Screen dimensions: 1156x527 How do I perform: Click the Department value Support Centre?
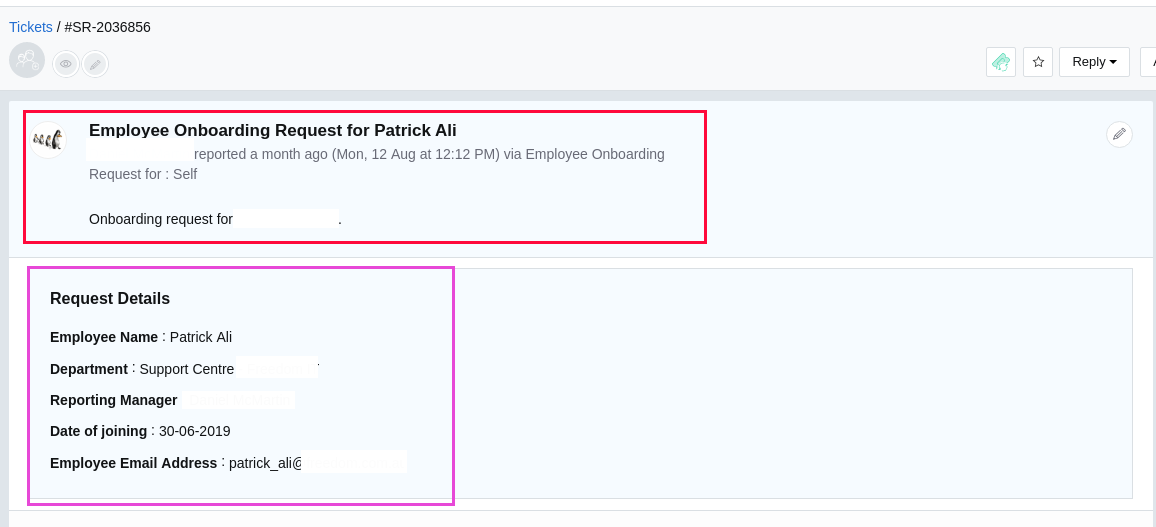187,369
